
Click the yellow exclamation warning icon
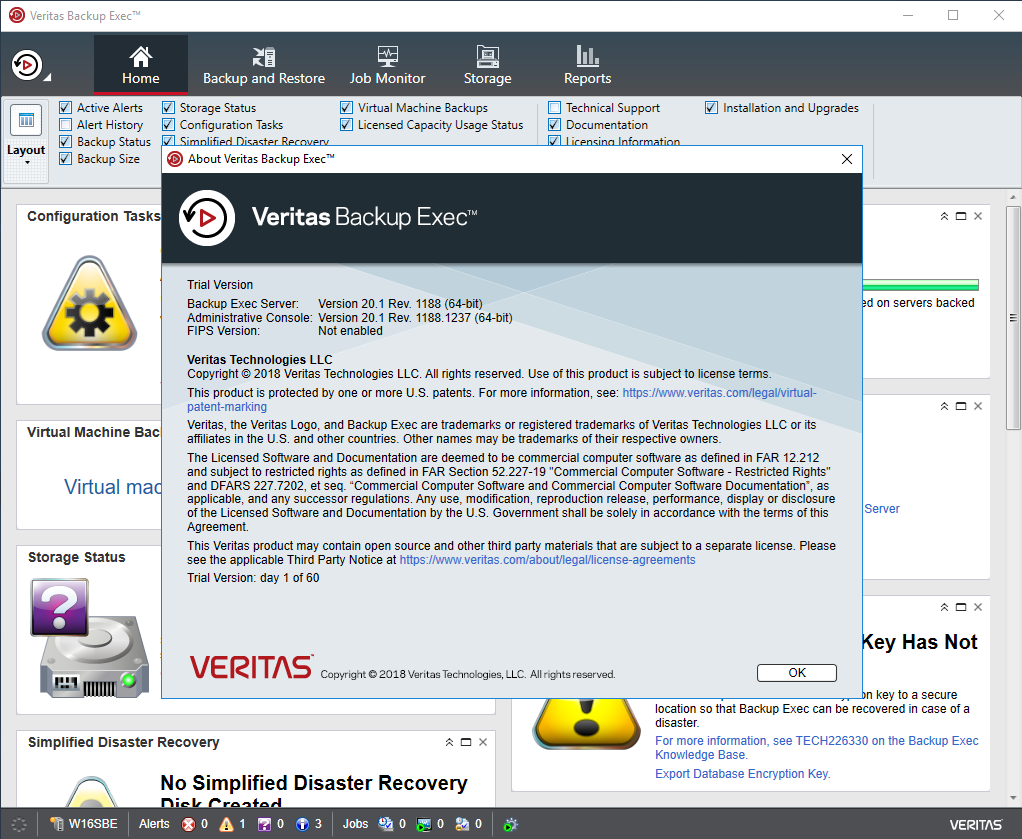coord(586,722)
